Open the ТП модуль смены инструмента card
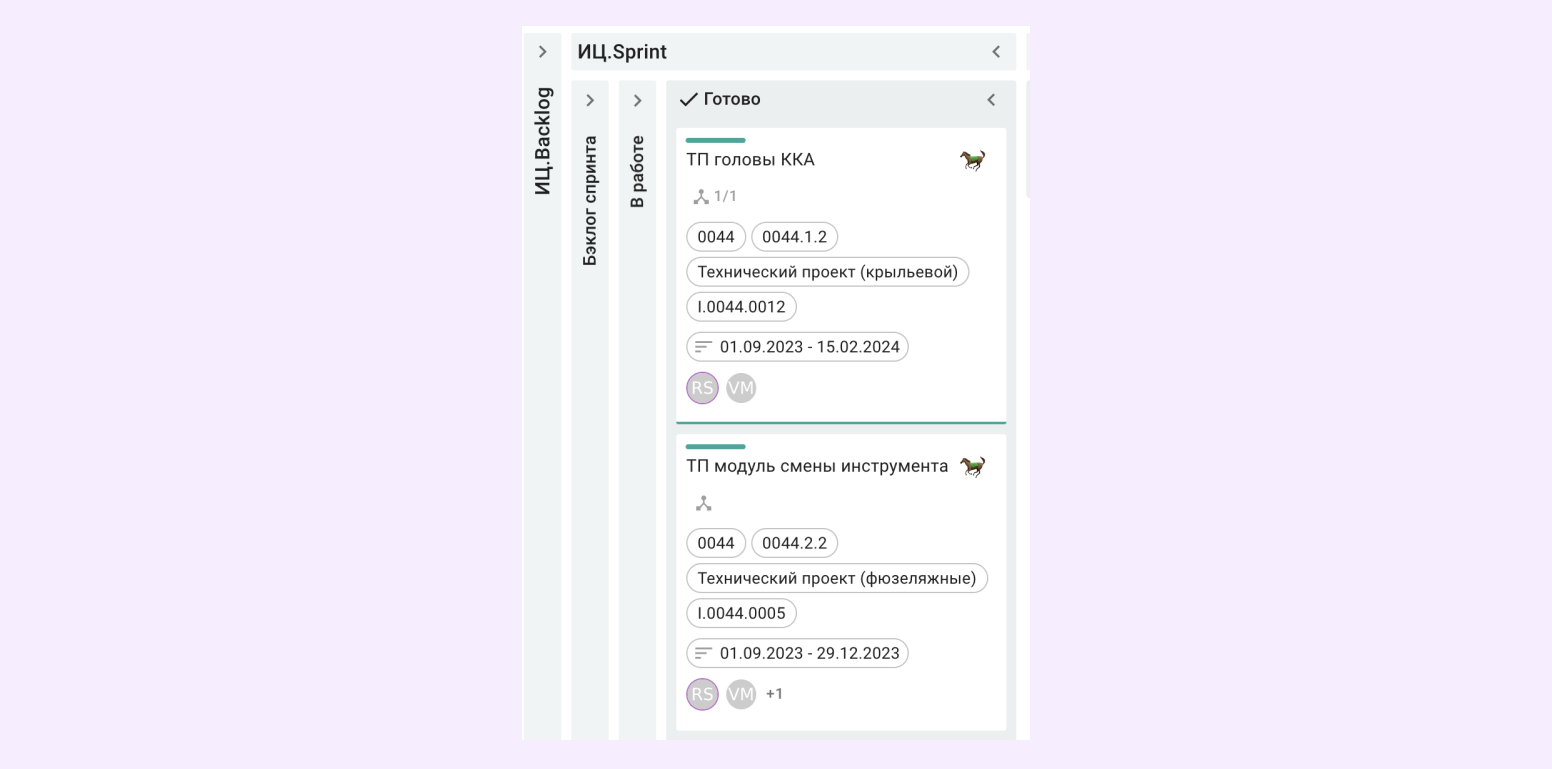The height and width of the screenshot is (769, 1552). [x=816, y=466]
